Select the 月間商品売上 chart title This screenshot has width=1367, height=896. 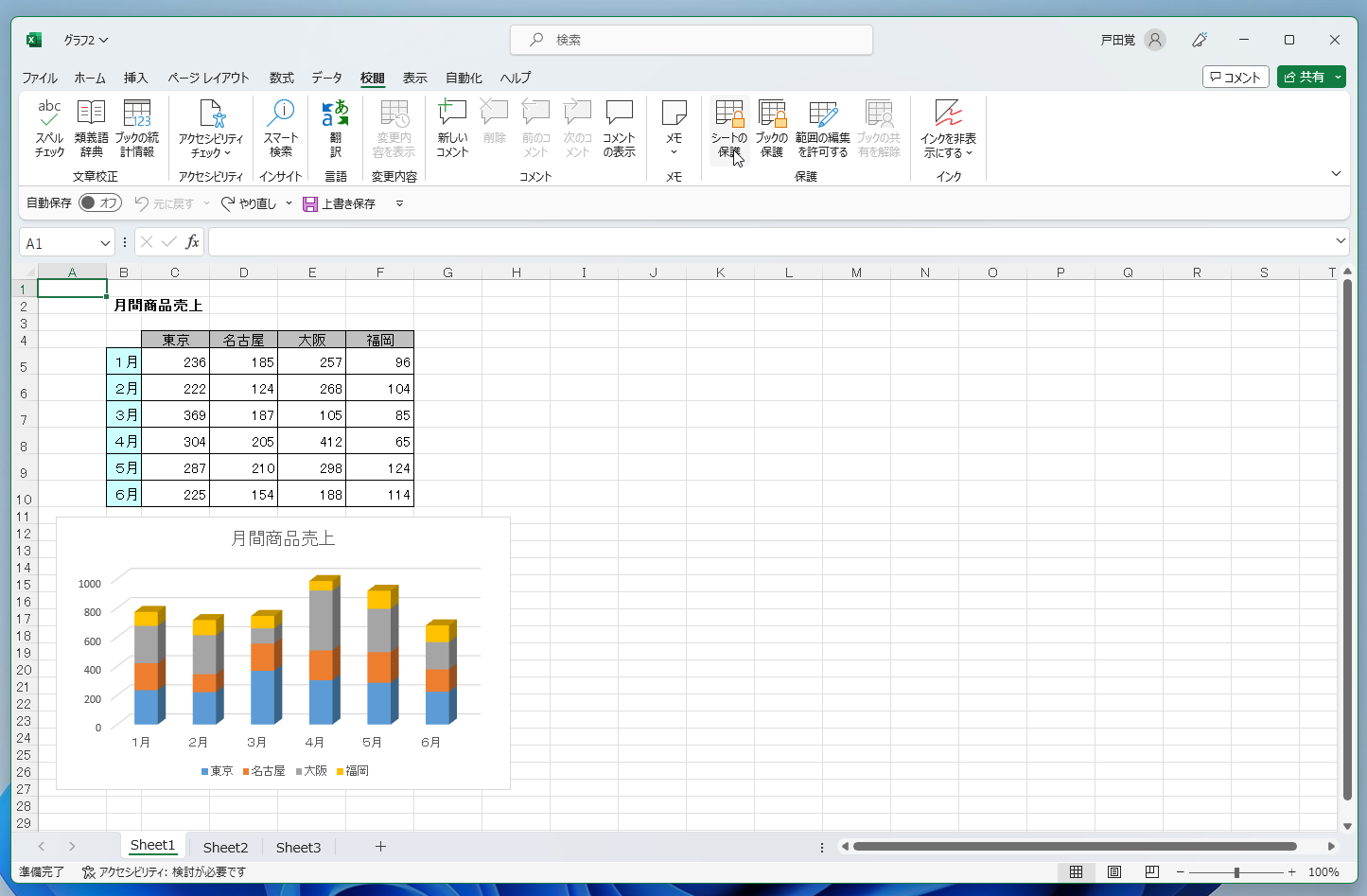click(283, 538)
